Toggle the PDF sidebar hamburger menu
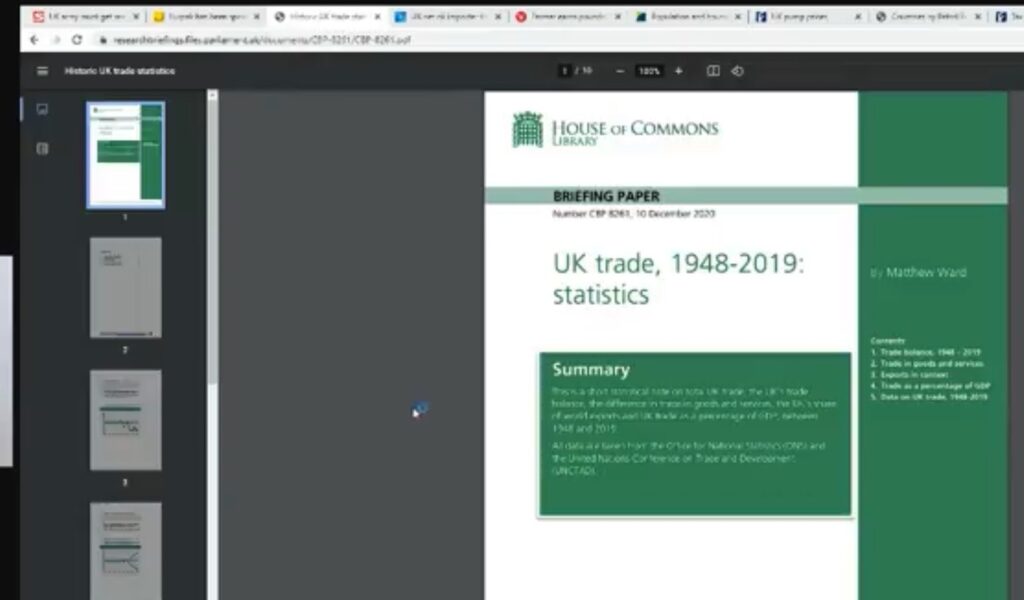 pyautogui.click(x=42, y=71)
